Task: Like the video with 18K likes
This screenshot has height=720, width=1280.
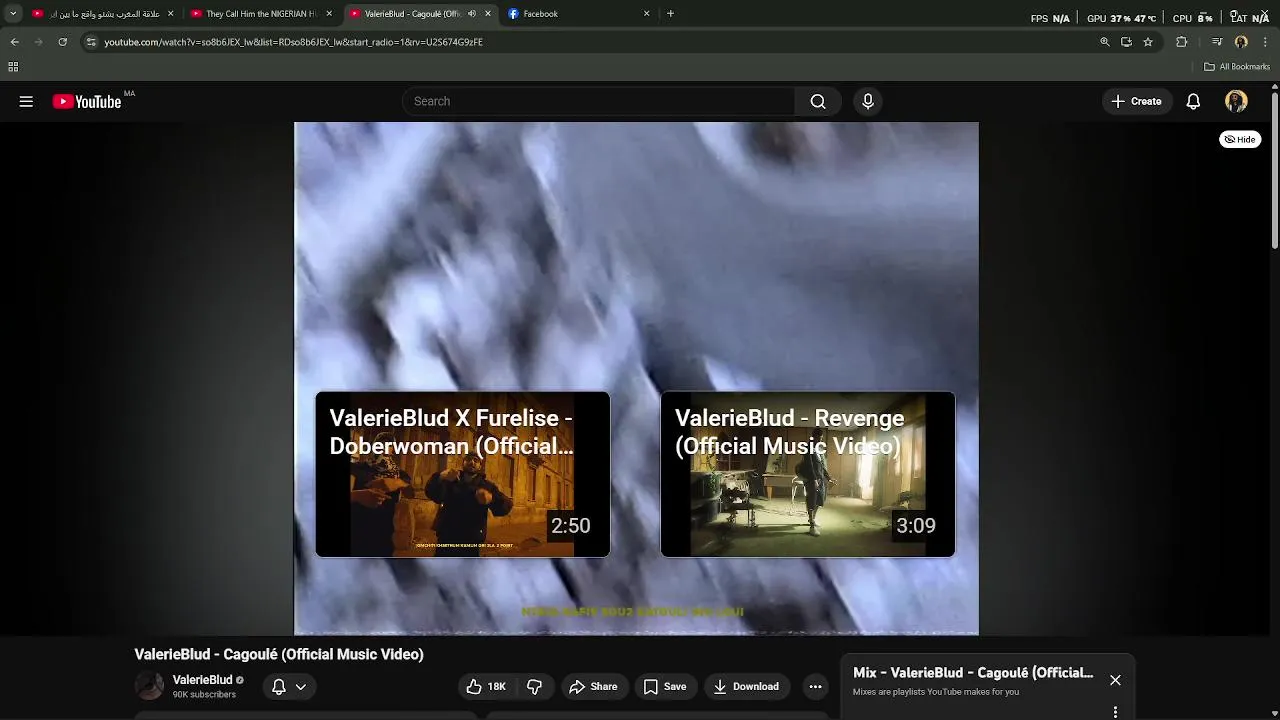Action: 486,686
